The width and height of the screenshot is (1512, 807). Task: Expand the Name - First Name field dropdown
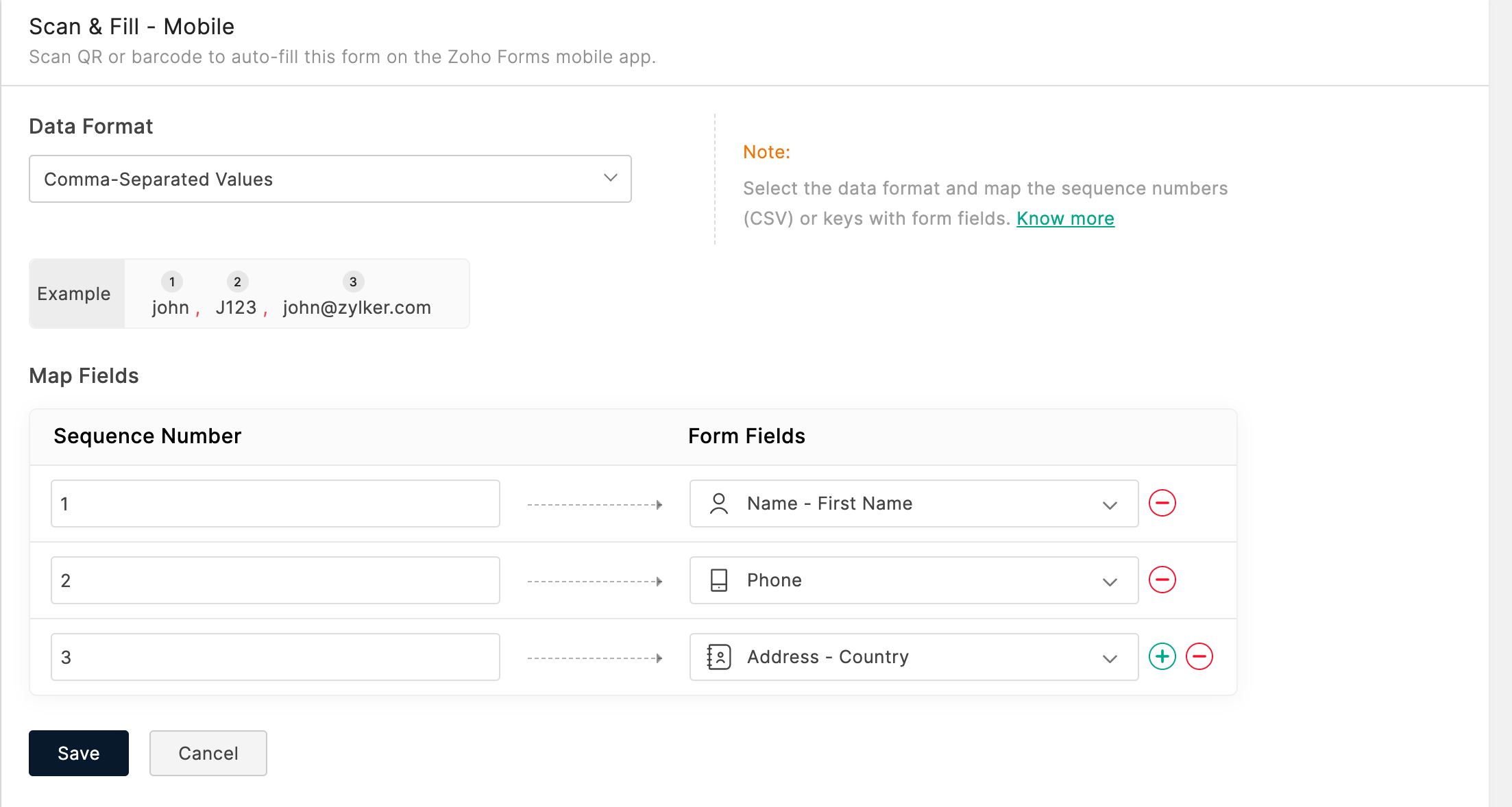point(1109,505)
